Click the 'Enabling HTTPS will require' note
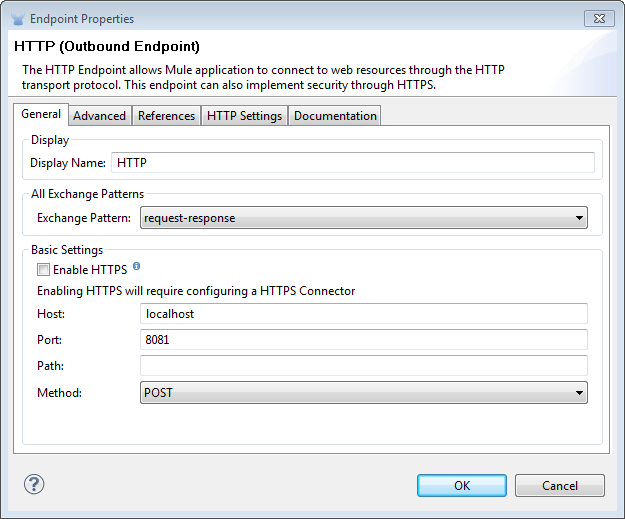625x519 pixels. (196, 291)
